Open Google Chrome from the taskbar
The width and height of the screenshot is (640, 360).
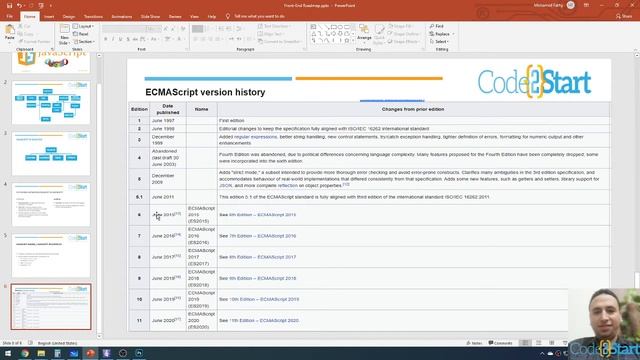click(x=25, y=353)
